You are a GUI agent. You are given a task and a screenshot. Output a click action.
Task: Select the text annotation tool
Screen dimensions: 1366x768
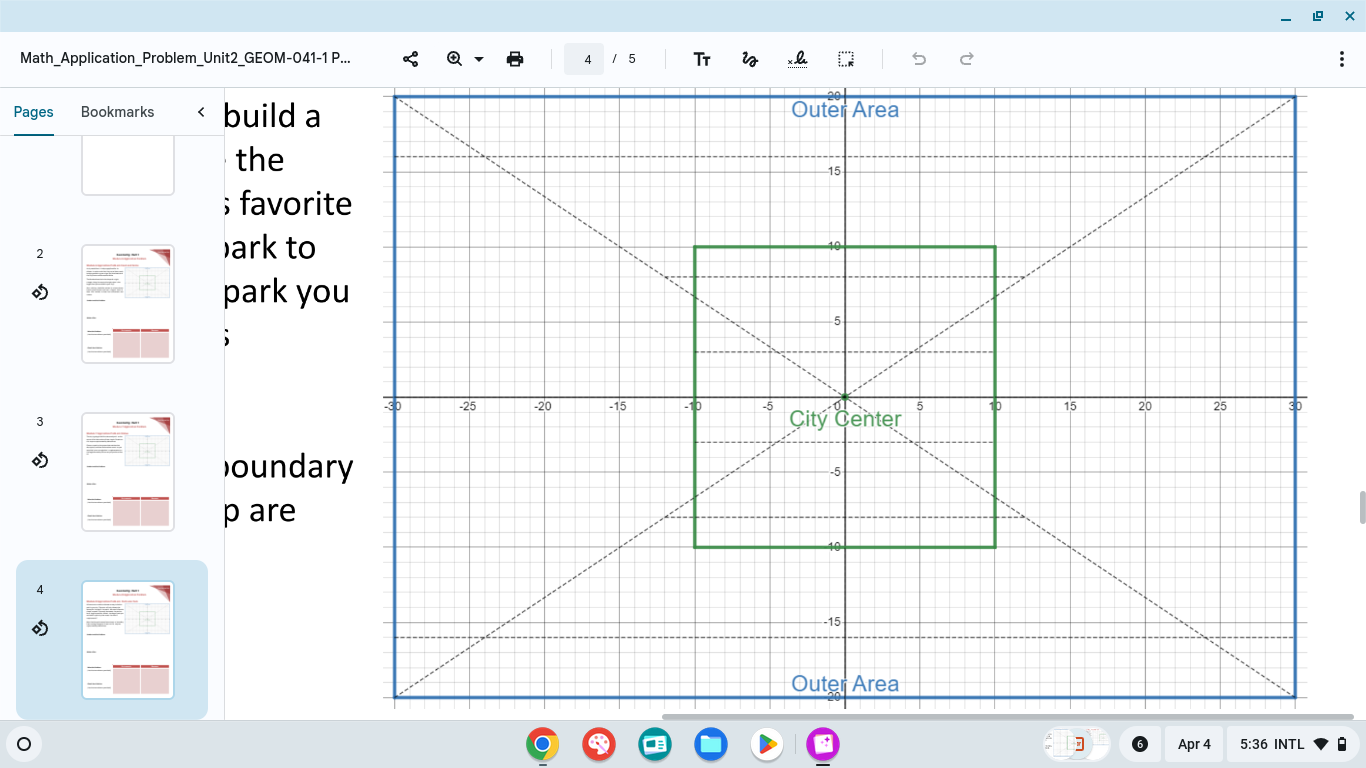coord(702,59)
